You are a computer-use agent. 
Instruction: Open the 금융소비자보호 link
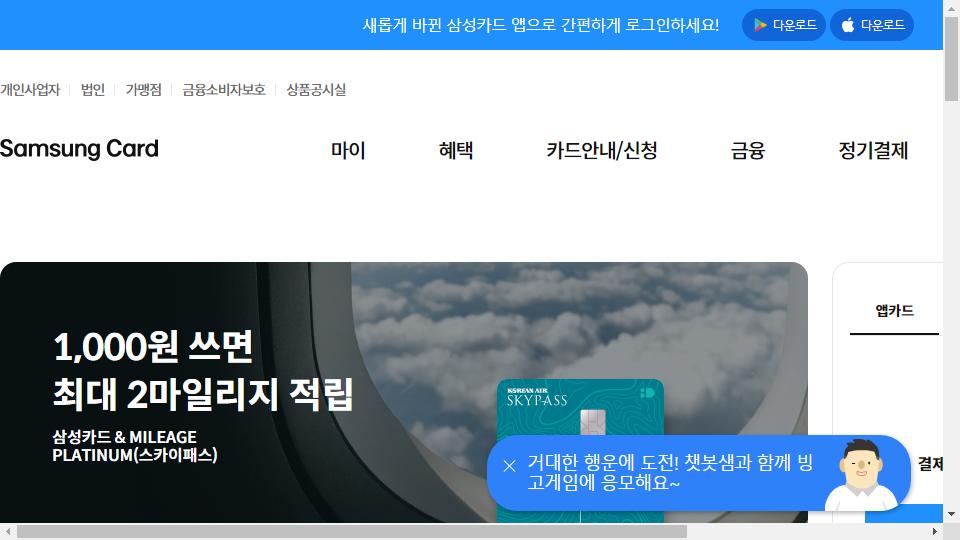coord(224,90)
